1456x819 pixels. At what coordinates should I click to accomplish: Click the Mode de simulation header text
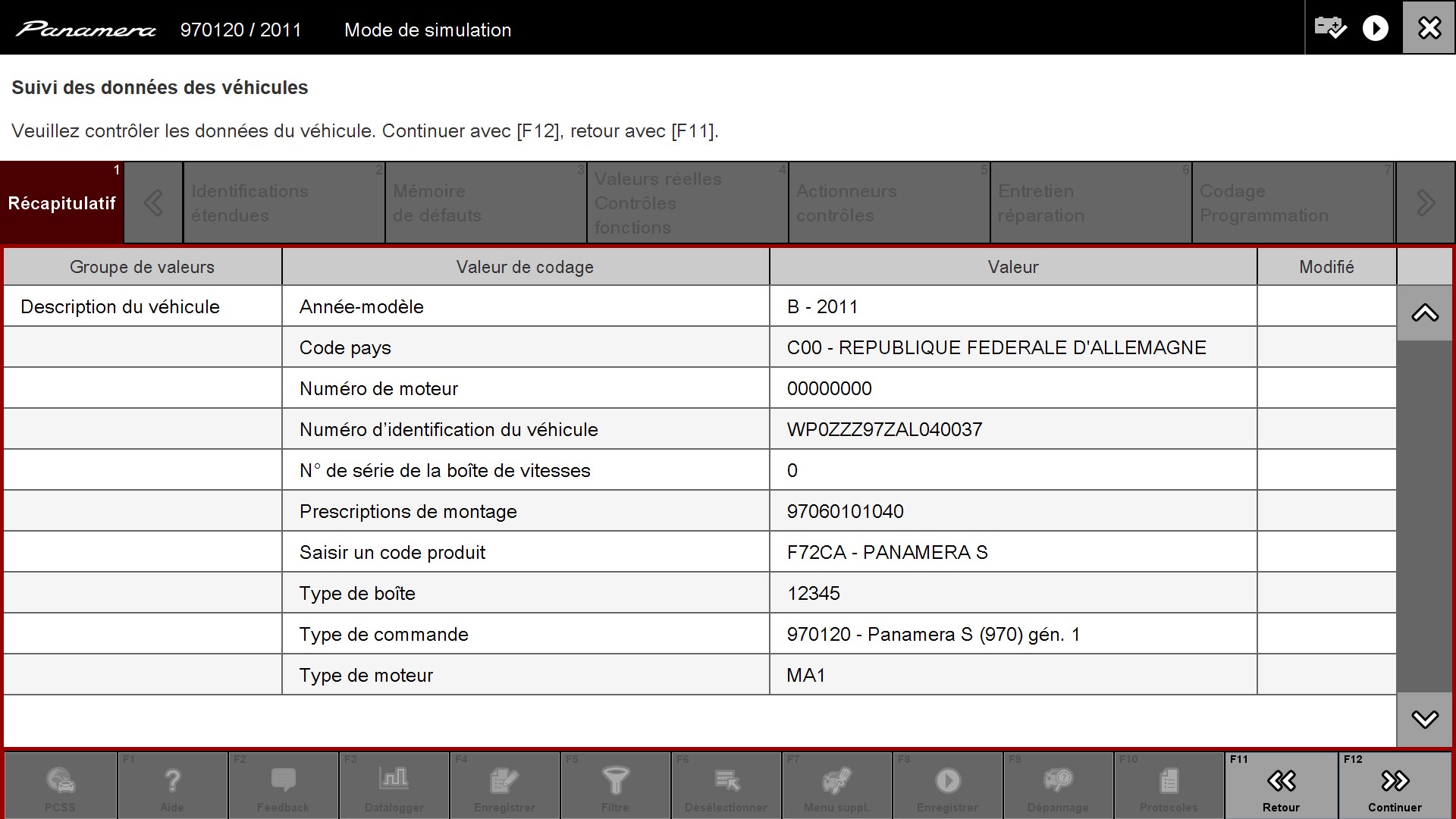click(428, 30)
